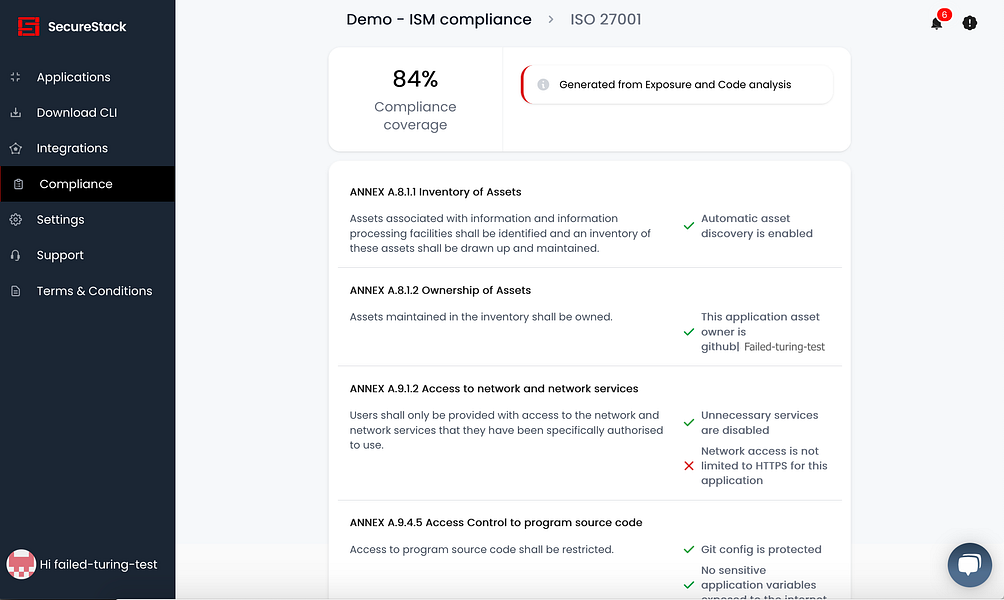Click the Download CLI icon
The image size is (1004, 600).
[x=16, y=113]
